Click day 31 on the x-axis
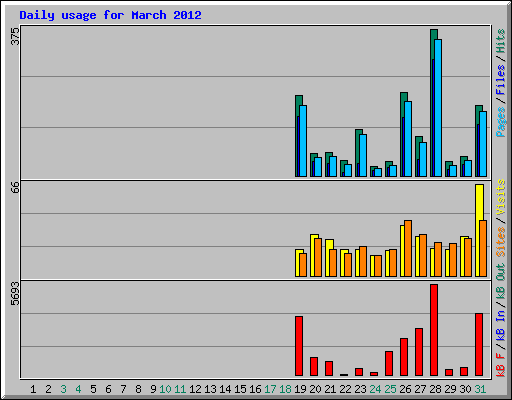This screenshot has width=512, height=400. (480, 389)
